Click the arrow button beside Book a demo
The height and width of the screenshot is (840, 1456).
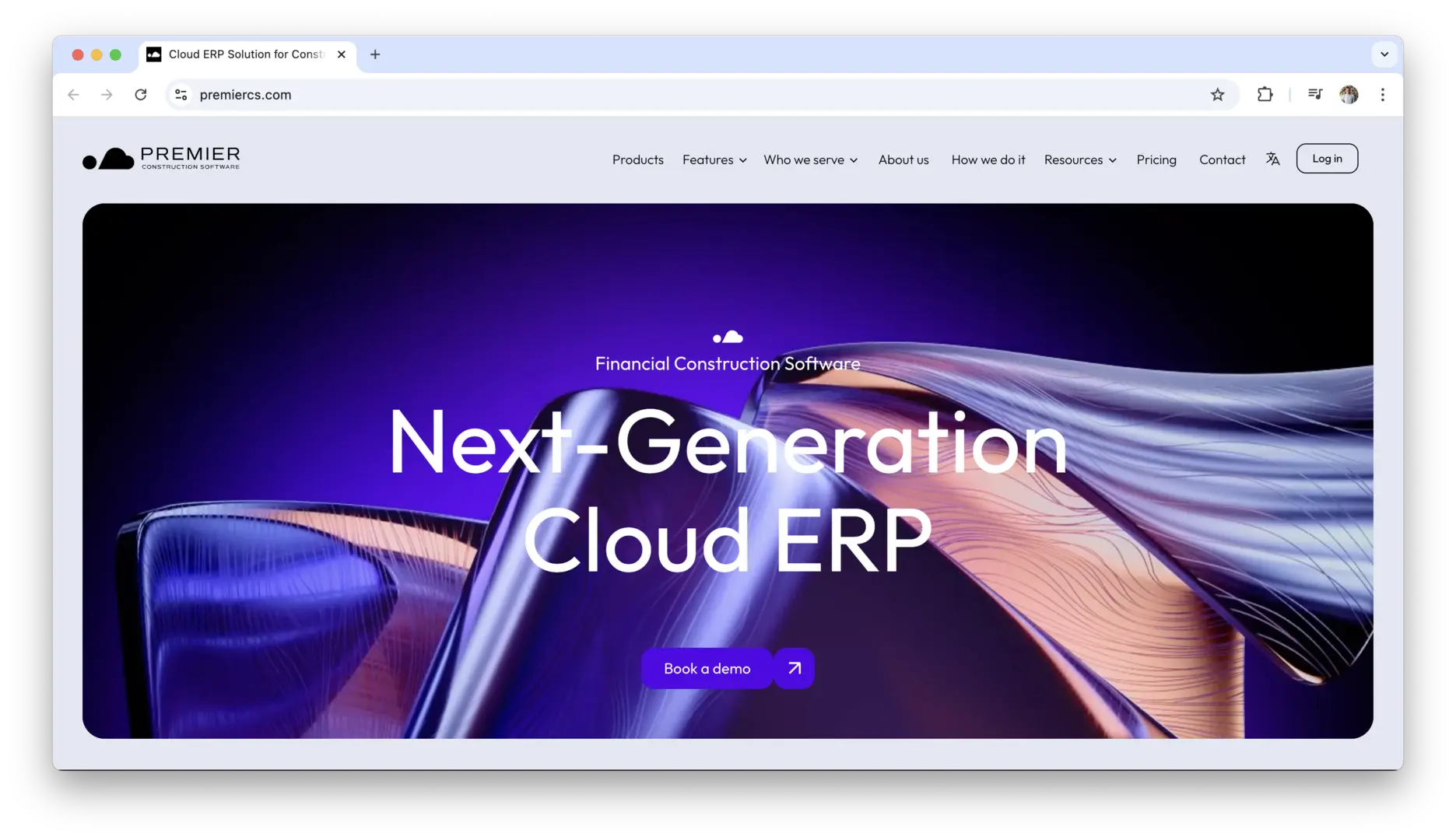point(794,668)
